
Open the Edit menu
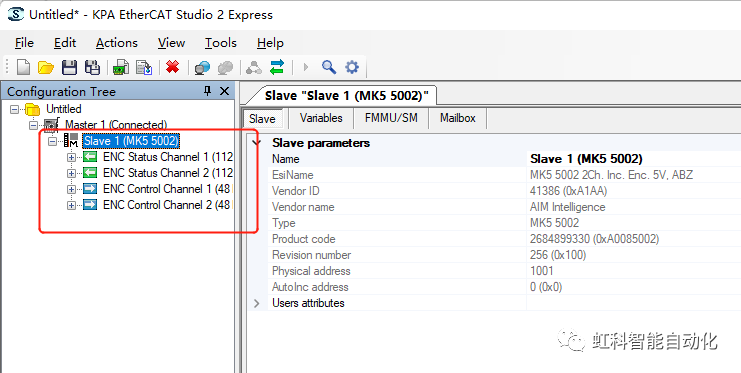[65, 43]
